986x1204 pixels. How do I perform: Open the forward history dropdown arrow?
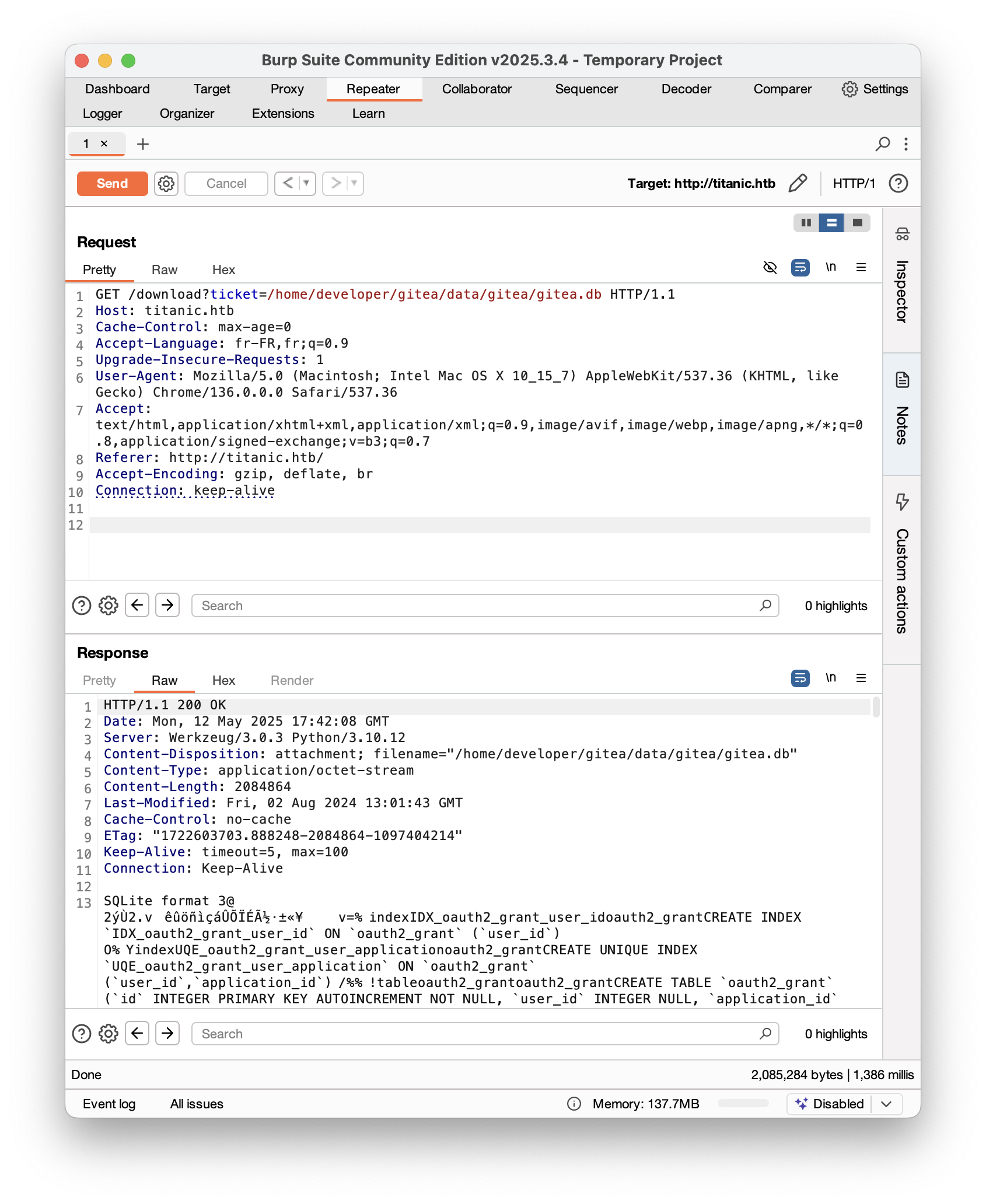[354, 184]
